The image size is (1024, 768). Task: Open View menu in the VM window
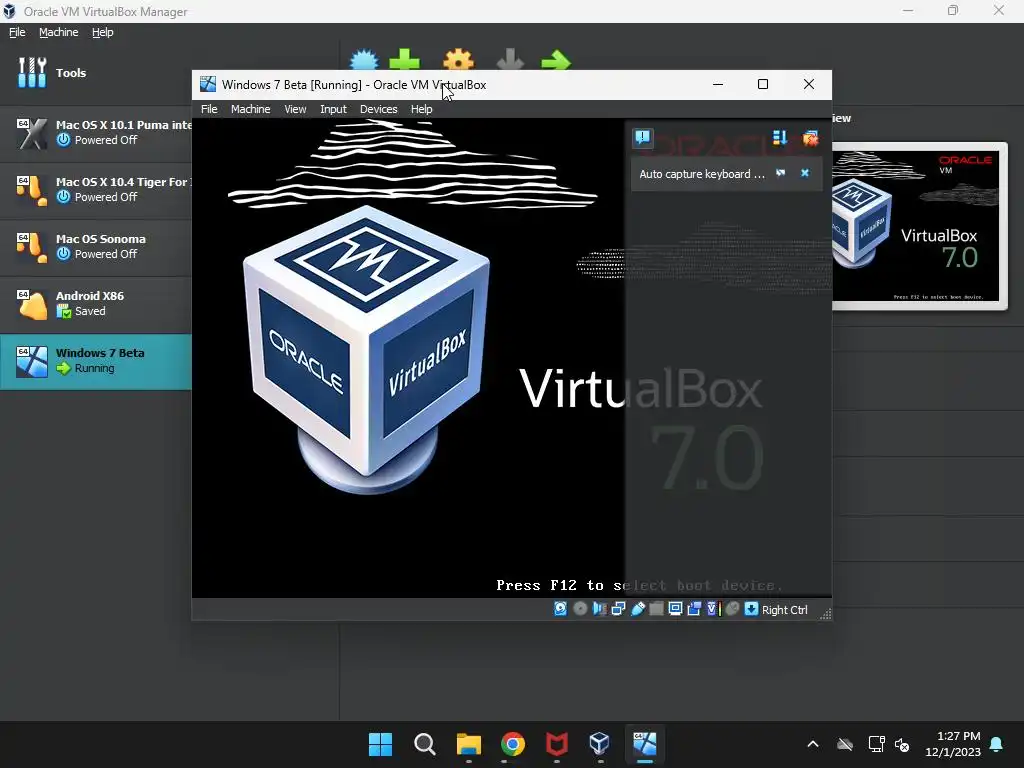[x=295, y=109]
